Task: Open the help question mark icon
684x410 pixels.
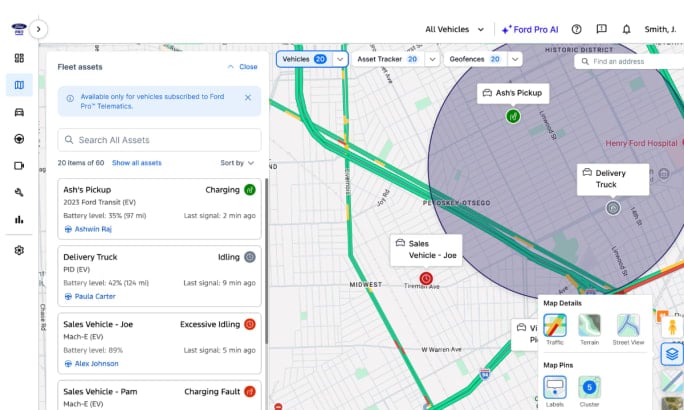Action: click(577, 29)
